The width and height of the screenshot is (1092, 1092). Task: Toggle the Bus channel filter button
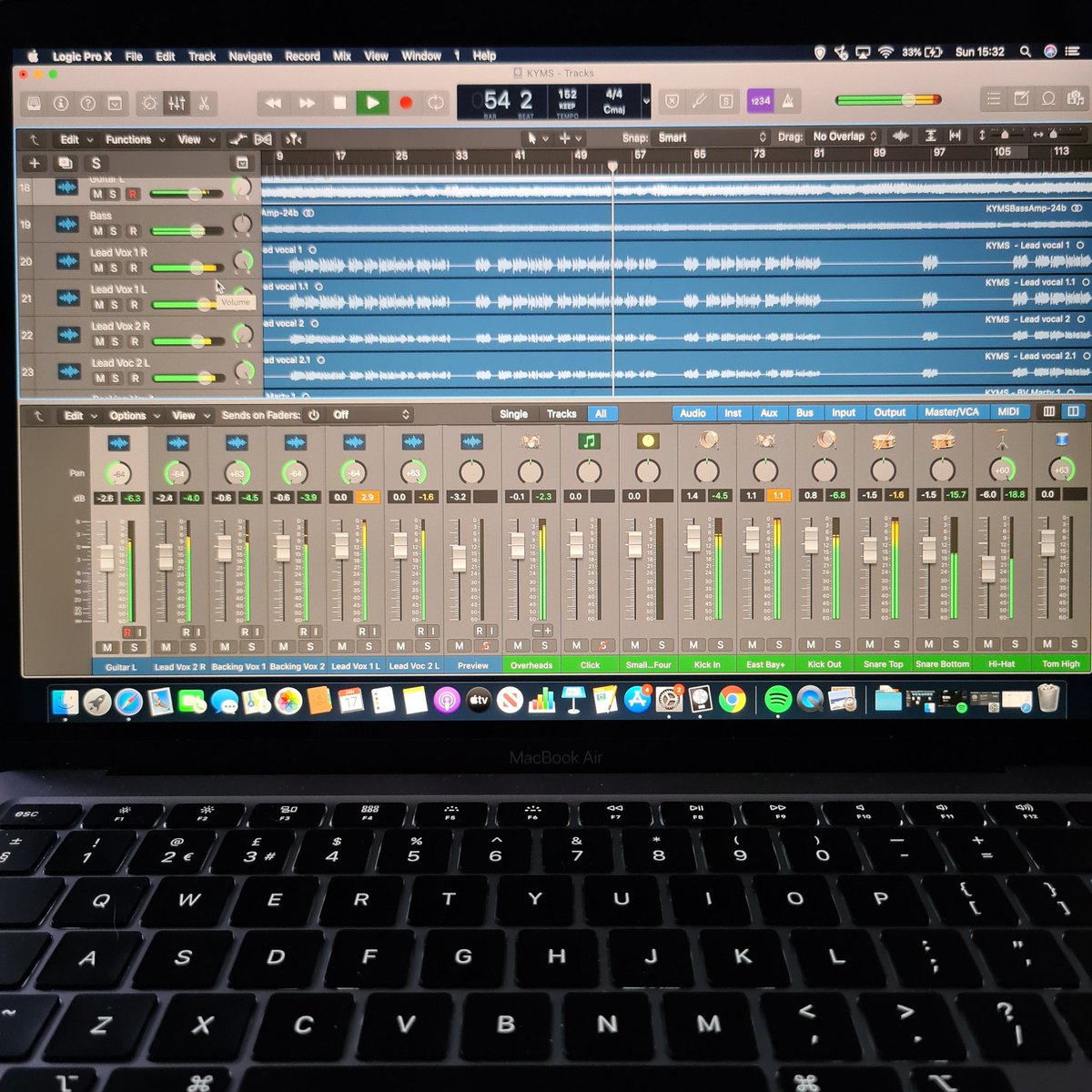804,413
